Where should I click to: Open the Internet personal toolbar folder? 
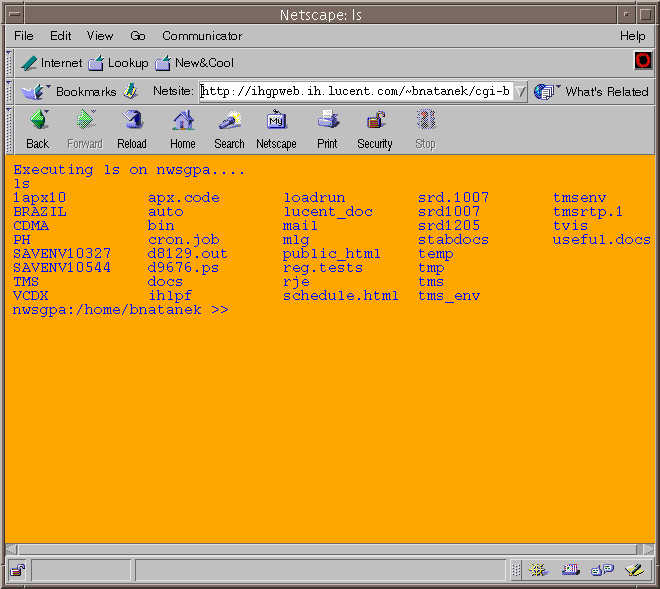[x=52, y=63]
